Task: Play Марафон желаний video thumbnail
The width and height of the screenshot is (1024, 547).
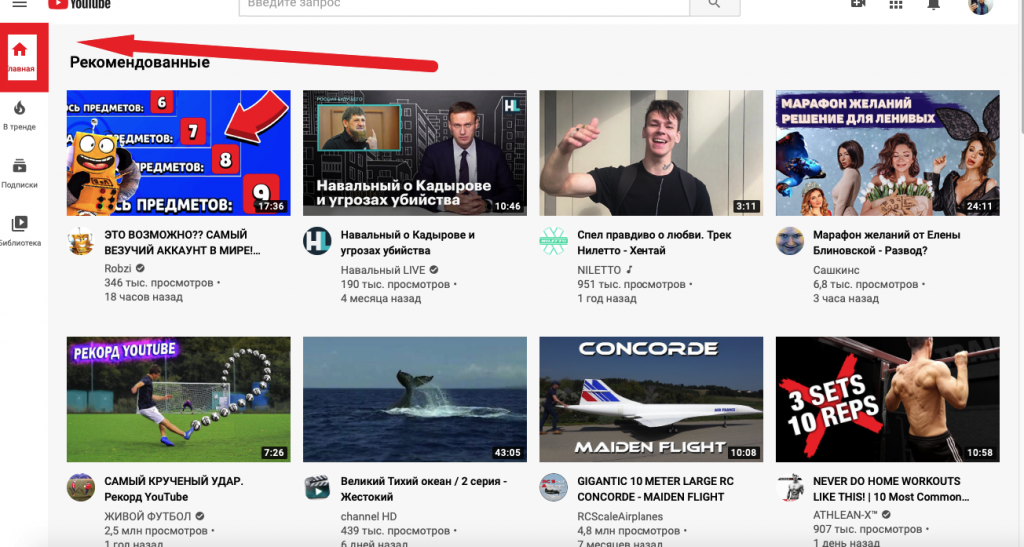Action: pos(888,153)
